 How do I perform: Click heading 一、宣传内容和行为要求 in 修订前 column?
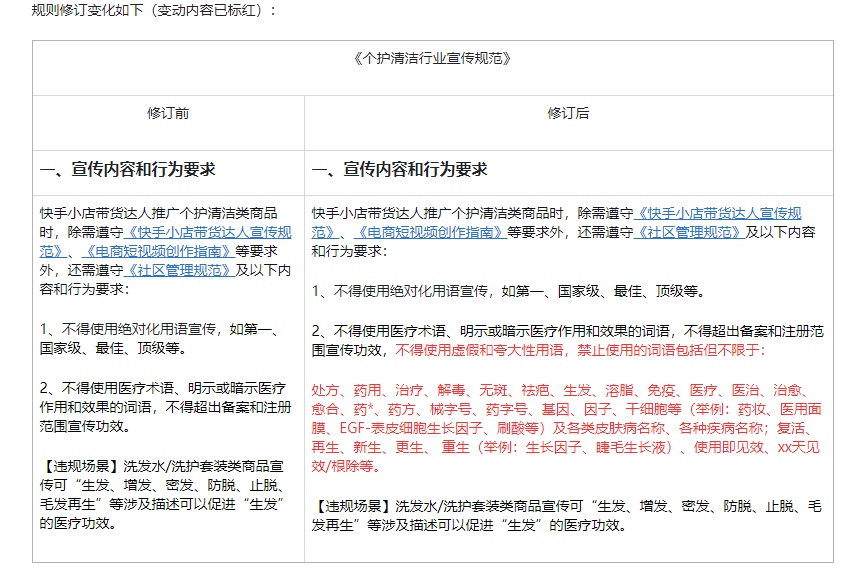(127, 170)
